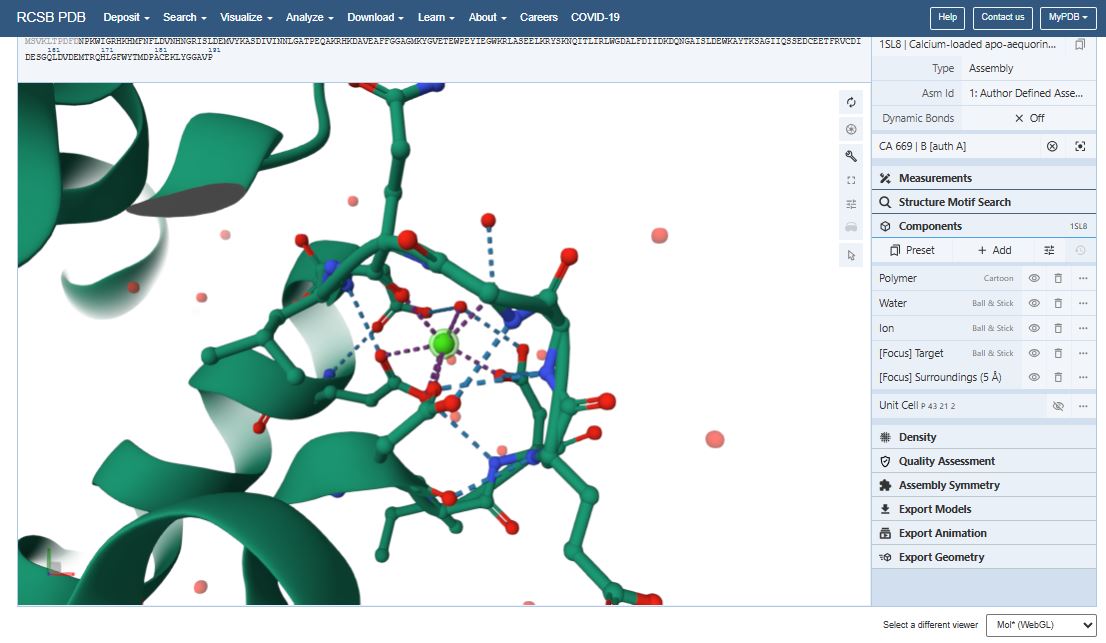Click the reset camera icon in viewport

[x=851, y=103]
